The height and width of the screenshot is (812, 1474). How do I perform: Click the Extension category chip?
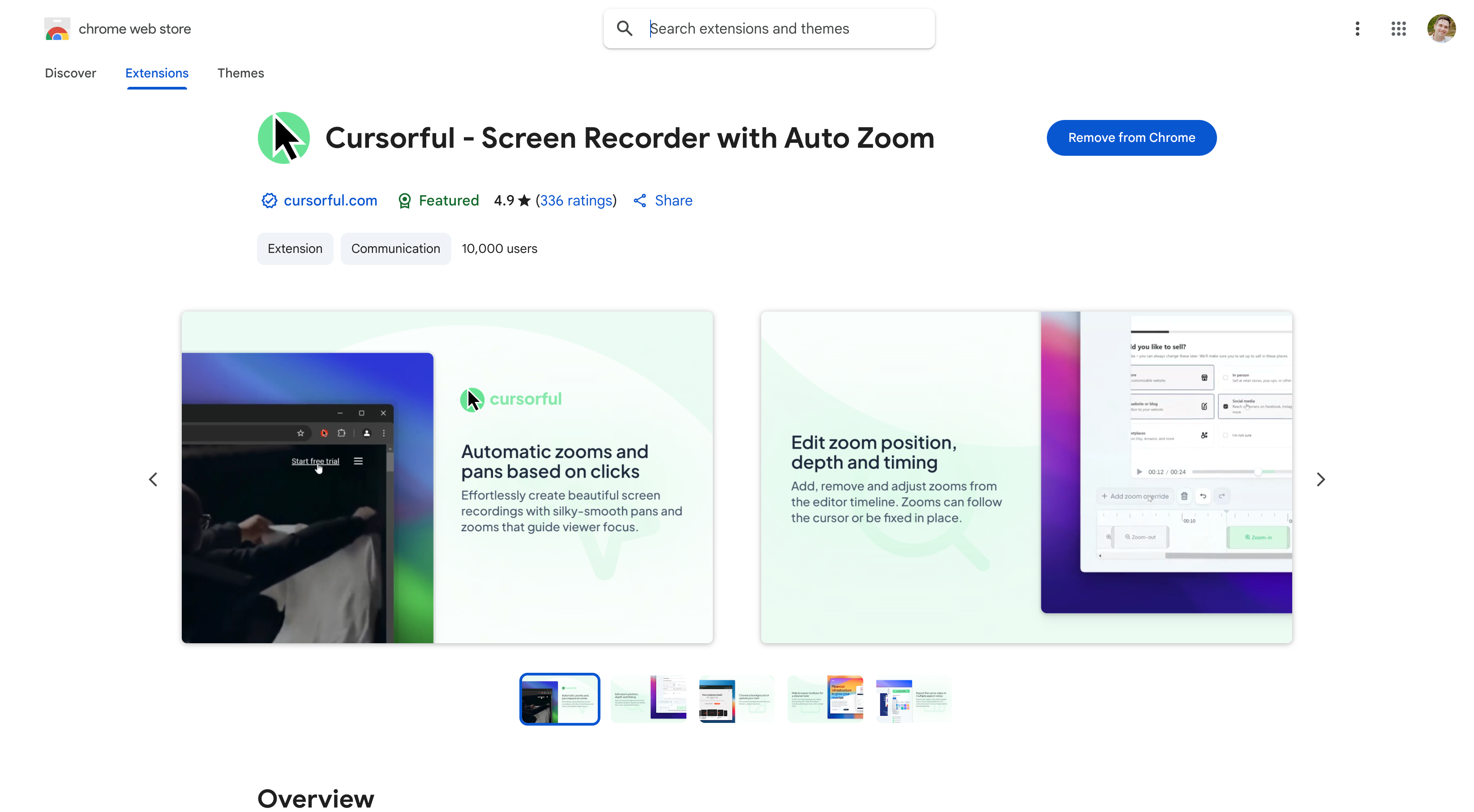(x=295, y=249)
